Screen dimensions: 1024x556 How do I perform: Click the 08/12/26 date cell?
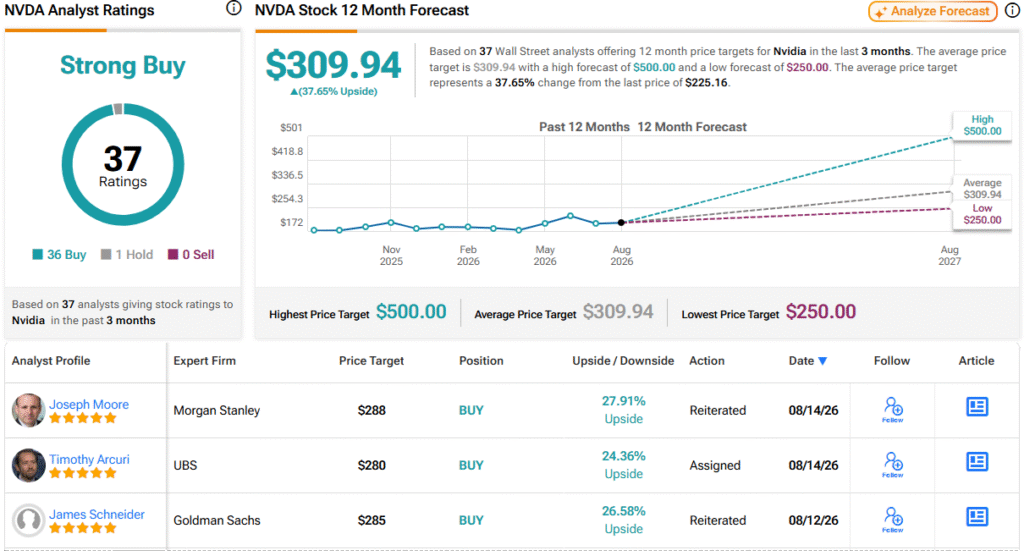point(813,520)
